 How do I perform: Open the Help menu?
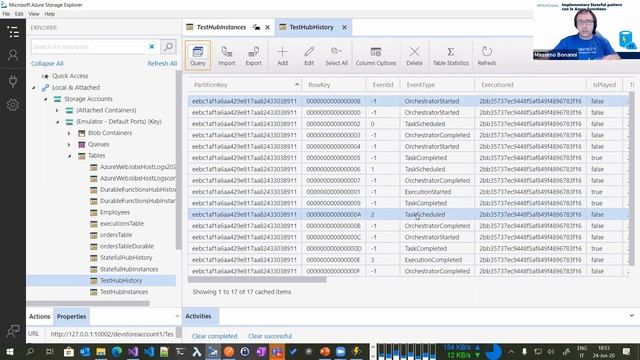pyautogui.click(x=50, y=14)
